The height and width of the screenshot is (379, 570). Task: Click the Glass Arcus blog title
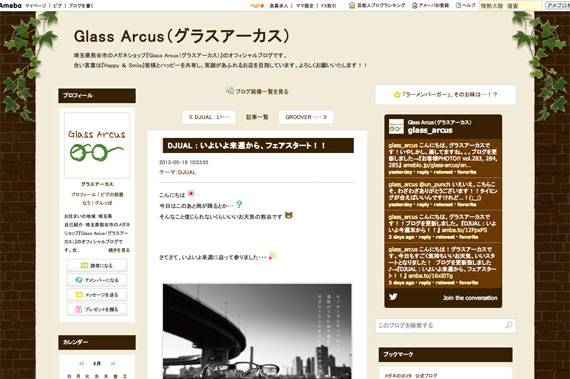tap(181, 36)
